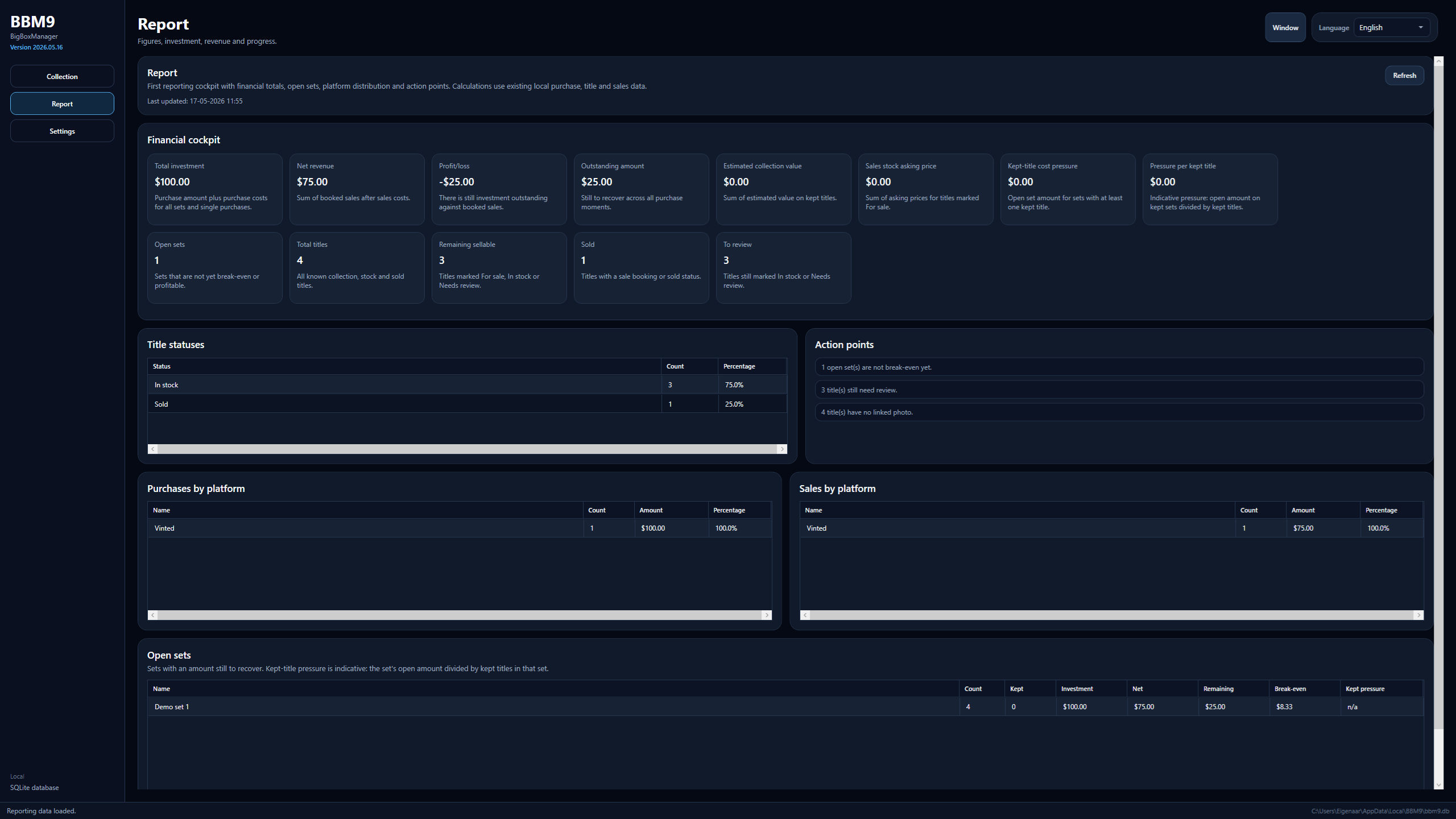Click the Title statuses left scroll arrow
This screenshot has height=819, width=1456.
152,449
